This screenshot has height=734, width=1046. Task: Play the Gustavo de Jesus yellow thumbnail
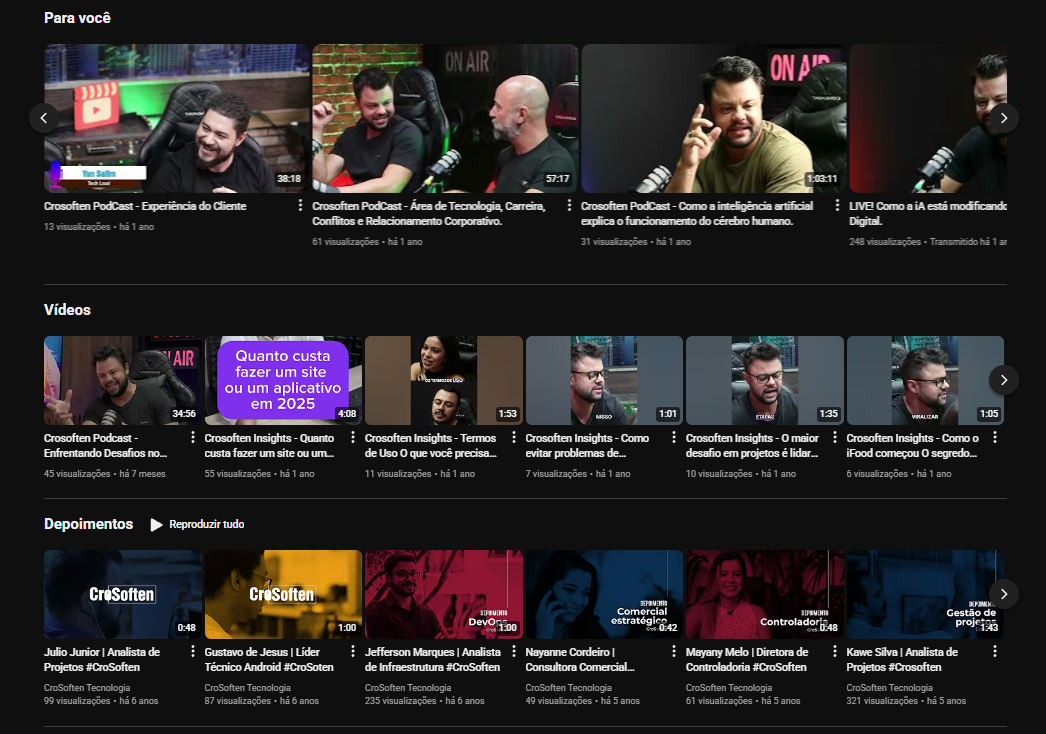[283, 593]
